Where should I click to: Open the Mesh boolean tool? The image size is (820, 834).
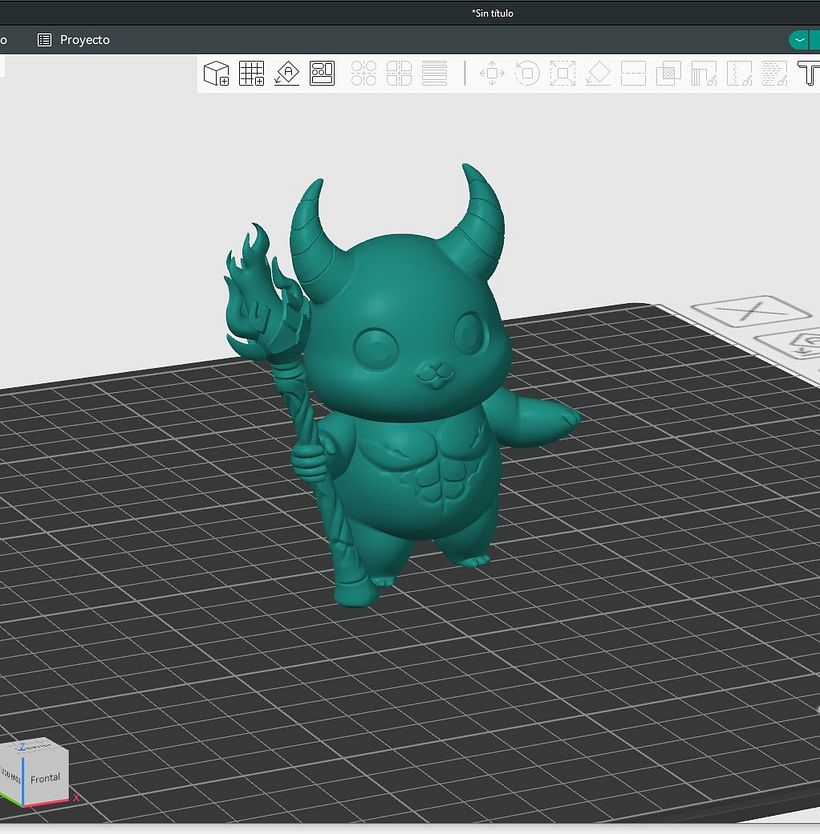pos(669,73)
